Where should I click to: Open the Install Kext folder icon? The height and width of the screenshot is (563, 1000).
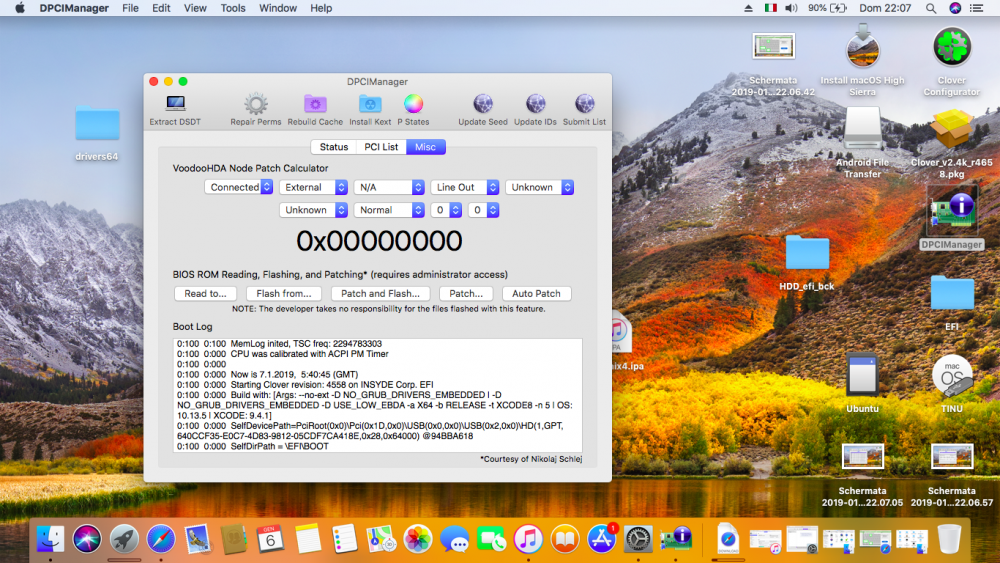(370, 104)
